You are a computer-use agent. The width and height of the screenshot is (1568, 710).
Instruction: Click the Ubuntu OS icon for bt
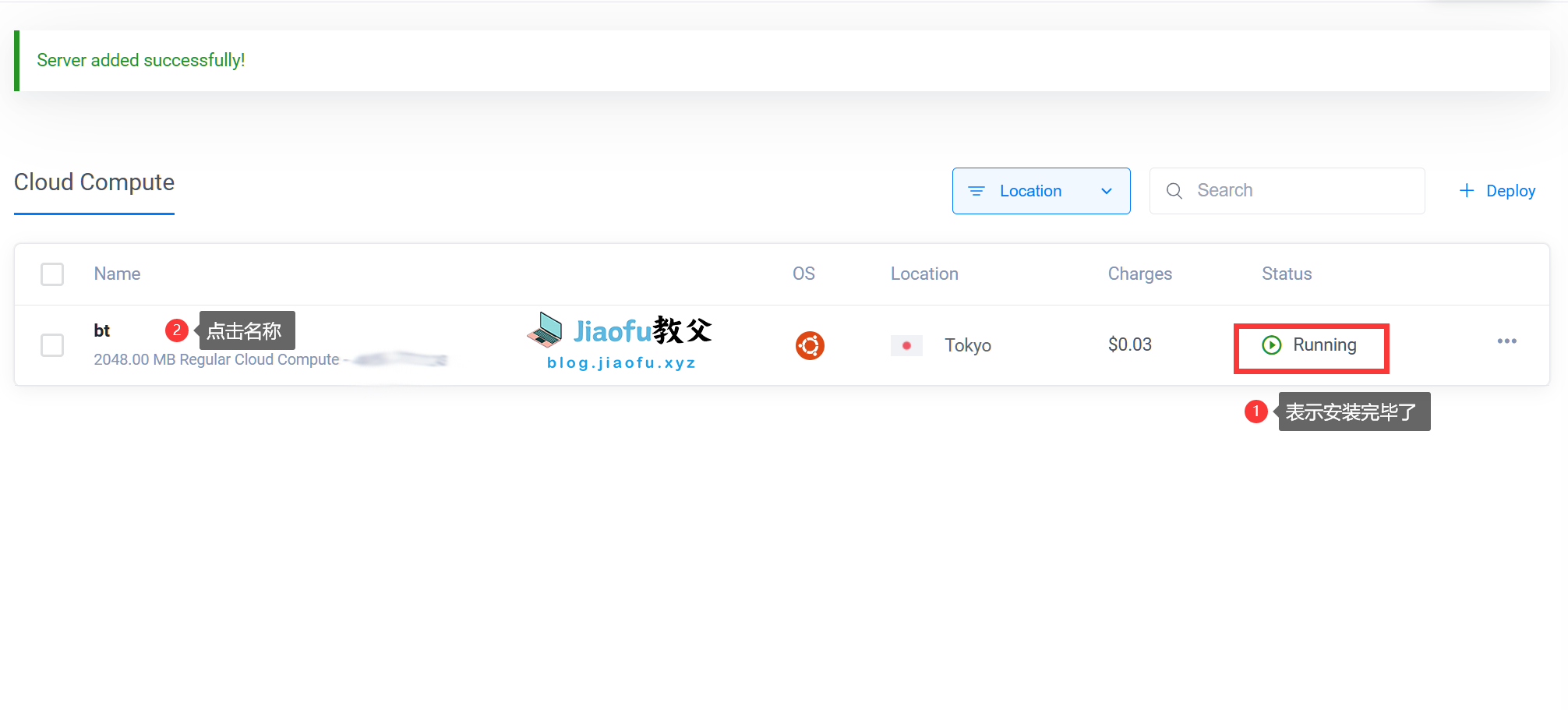point(810,345)
